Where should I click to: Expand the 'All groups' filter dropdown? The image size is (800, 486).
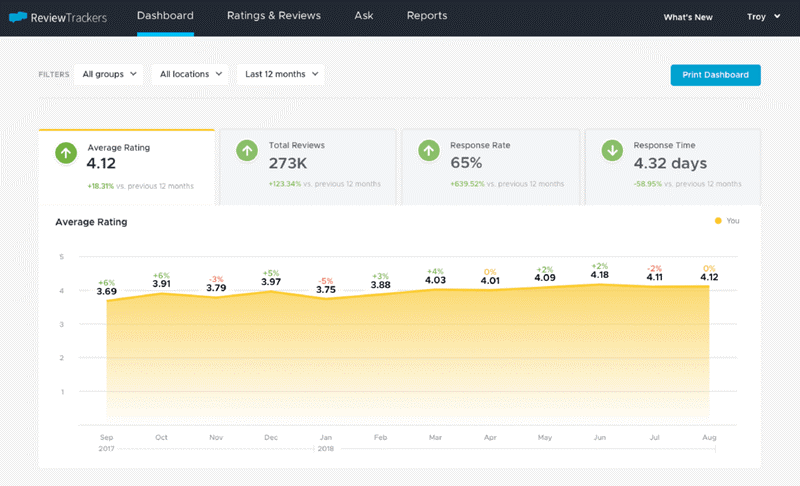pos(110,74)
